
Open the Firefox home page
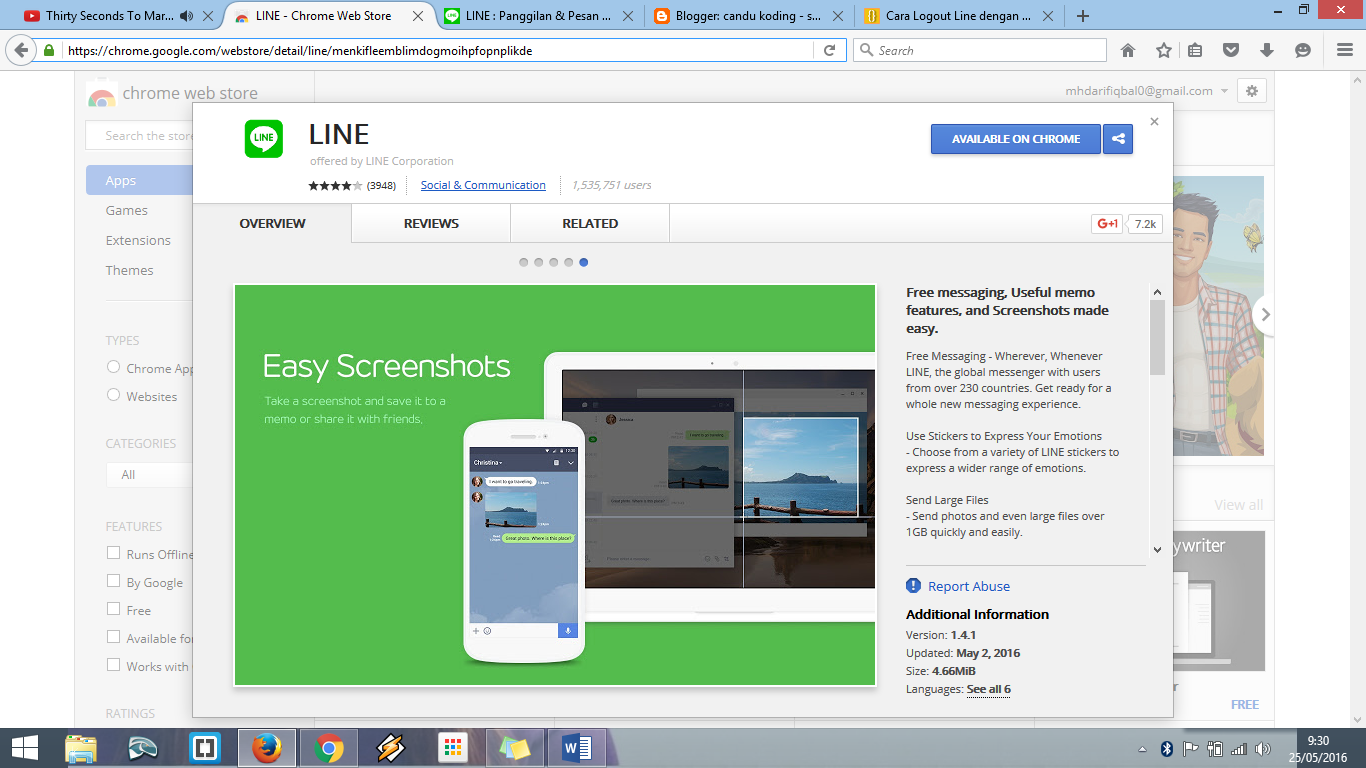(1128, 49)
